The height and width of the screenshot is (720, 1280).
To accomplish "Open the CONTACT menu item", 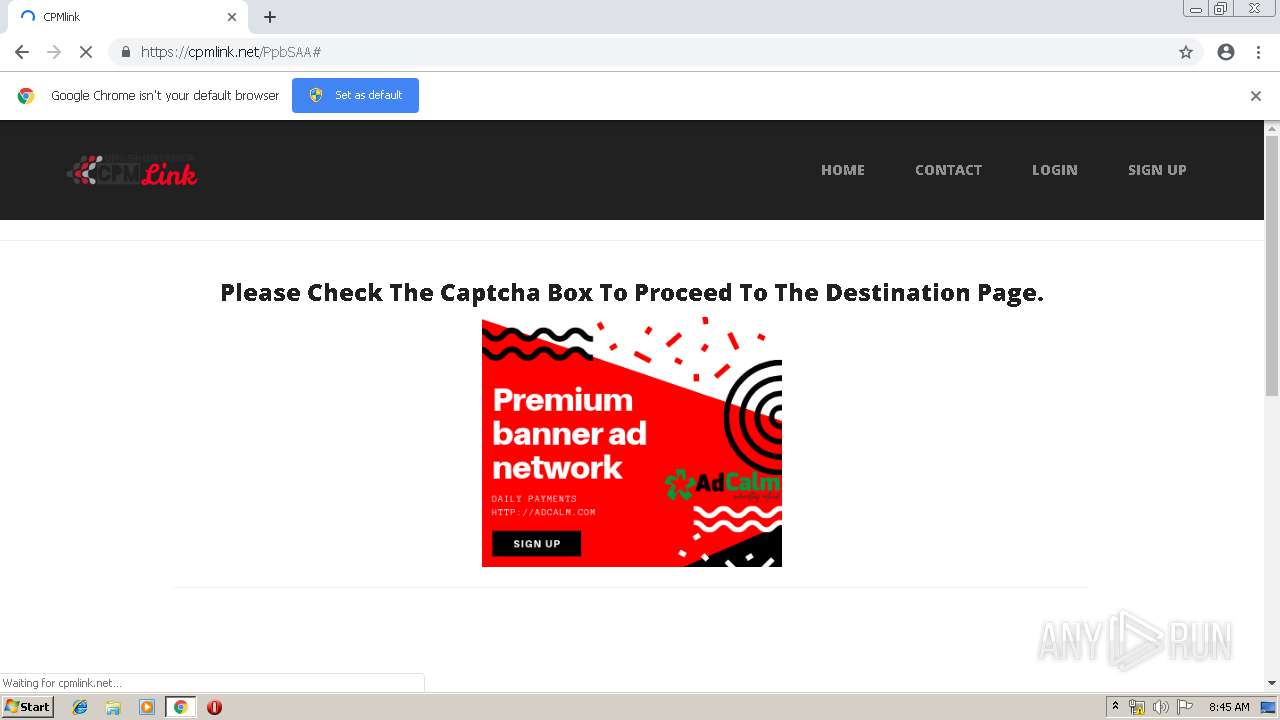I will (x=948, y=170).
